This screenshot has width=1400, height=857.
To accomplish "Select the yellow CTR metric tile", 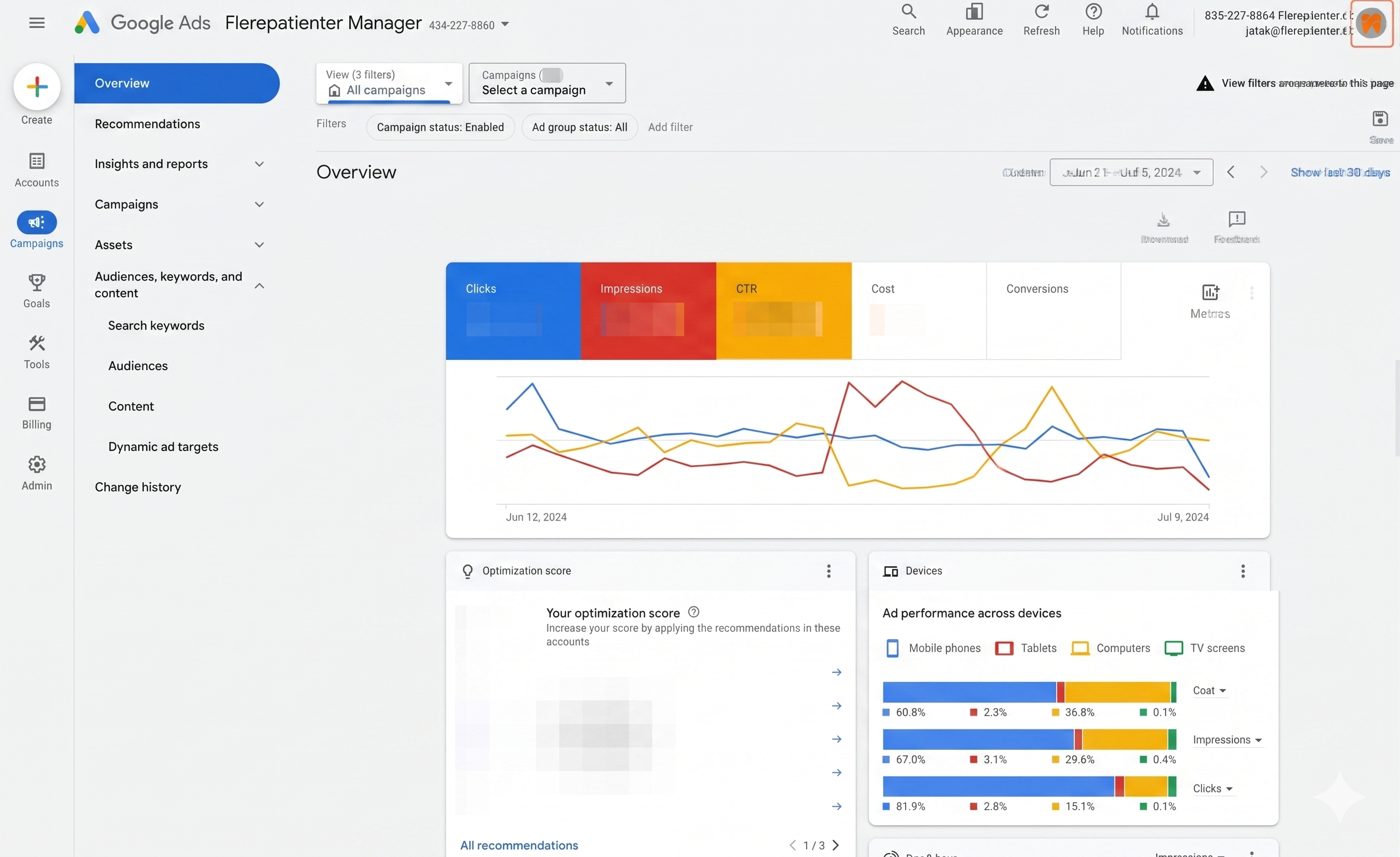I will point(784,311).
